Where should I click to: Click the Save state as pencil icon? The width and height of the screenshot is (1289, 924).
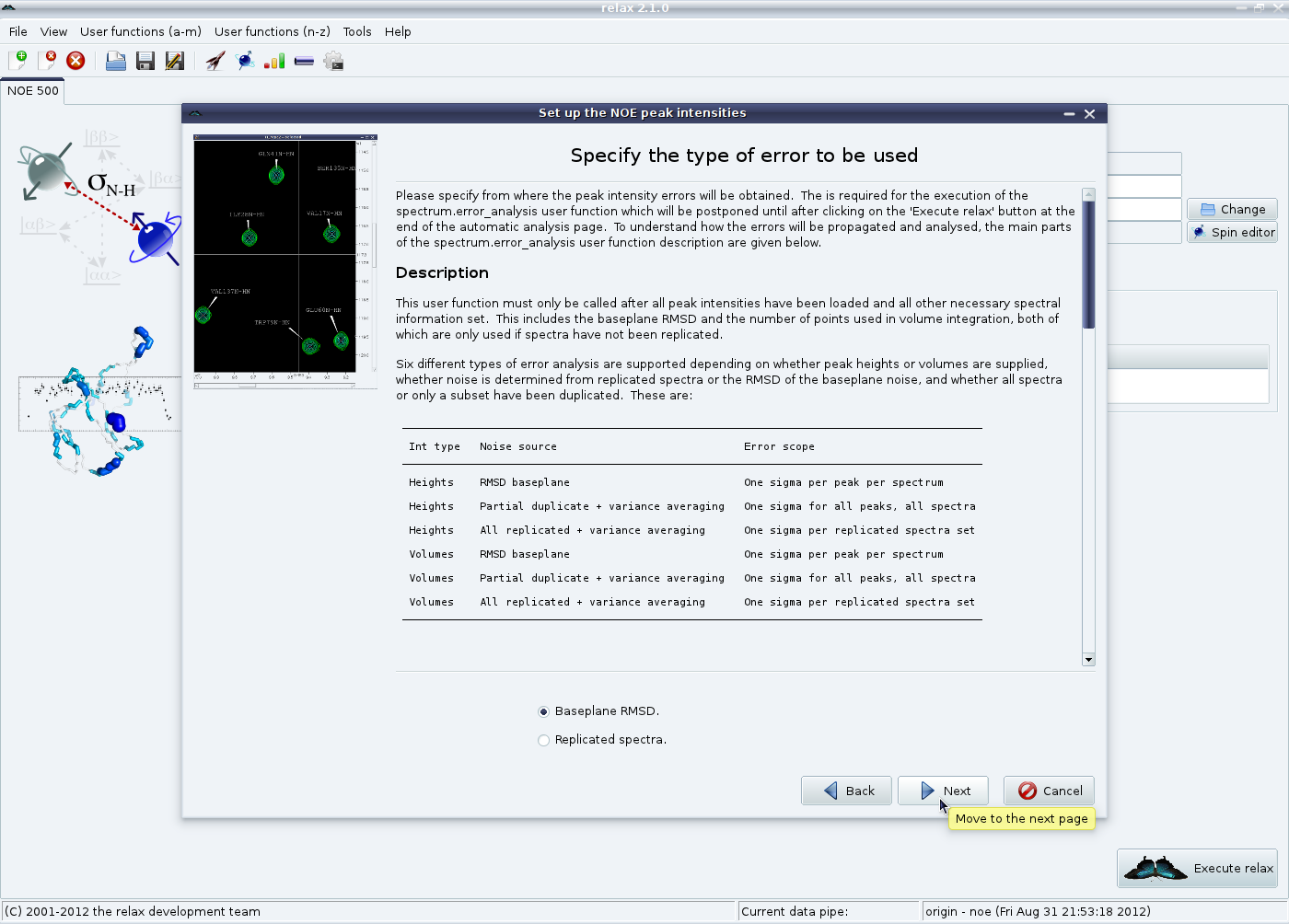174,62
